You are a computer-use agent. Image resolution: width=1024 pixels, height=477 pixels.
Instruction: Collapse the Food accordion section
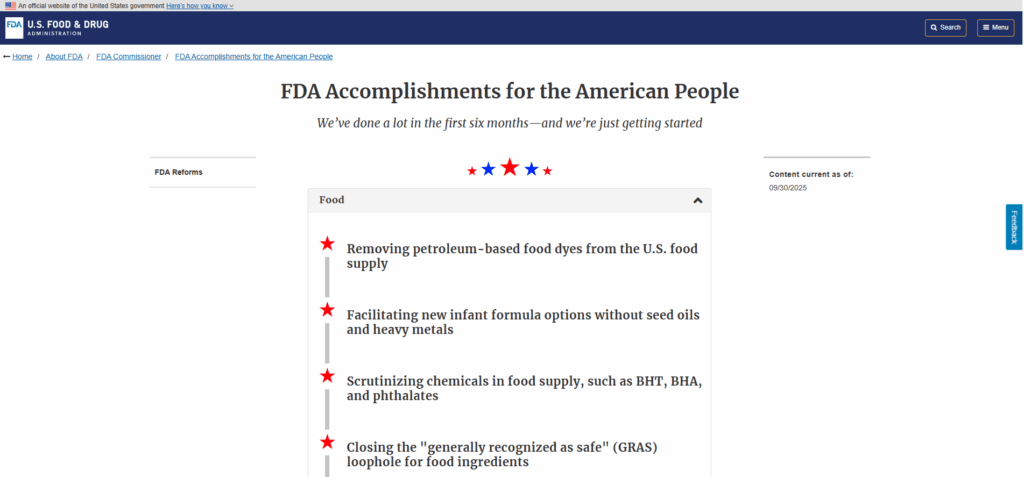[698, 200]
